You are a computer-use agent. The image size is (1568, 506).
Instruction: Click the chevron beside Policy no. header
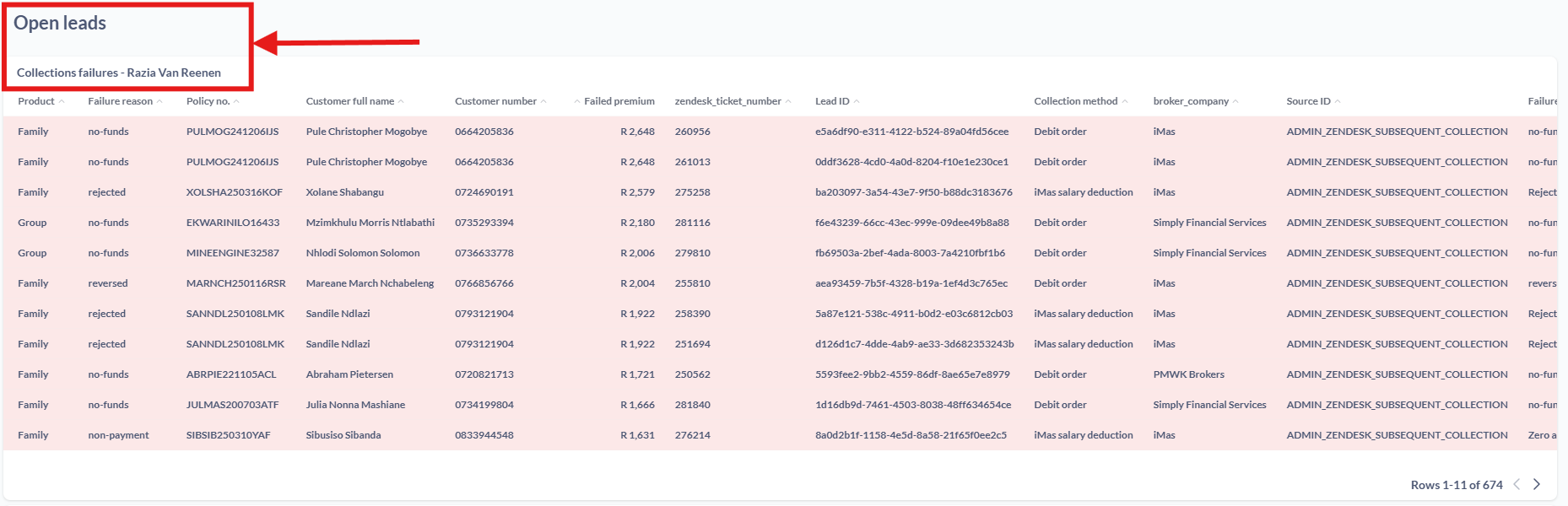point(236,102)
